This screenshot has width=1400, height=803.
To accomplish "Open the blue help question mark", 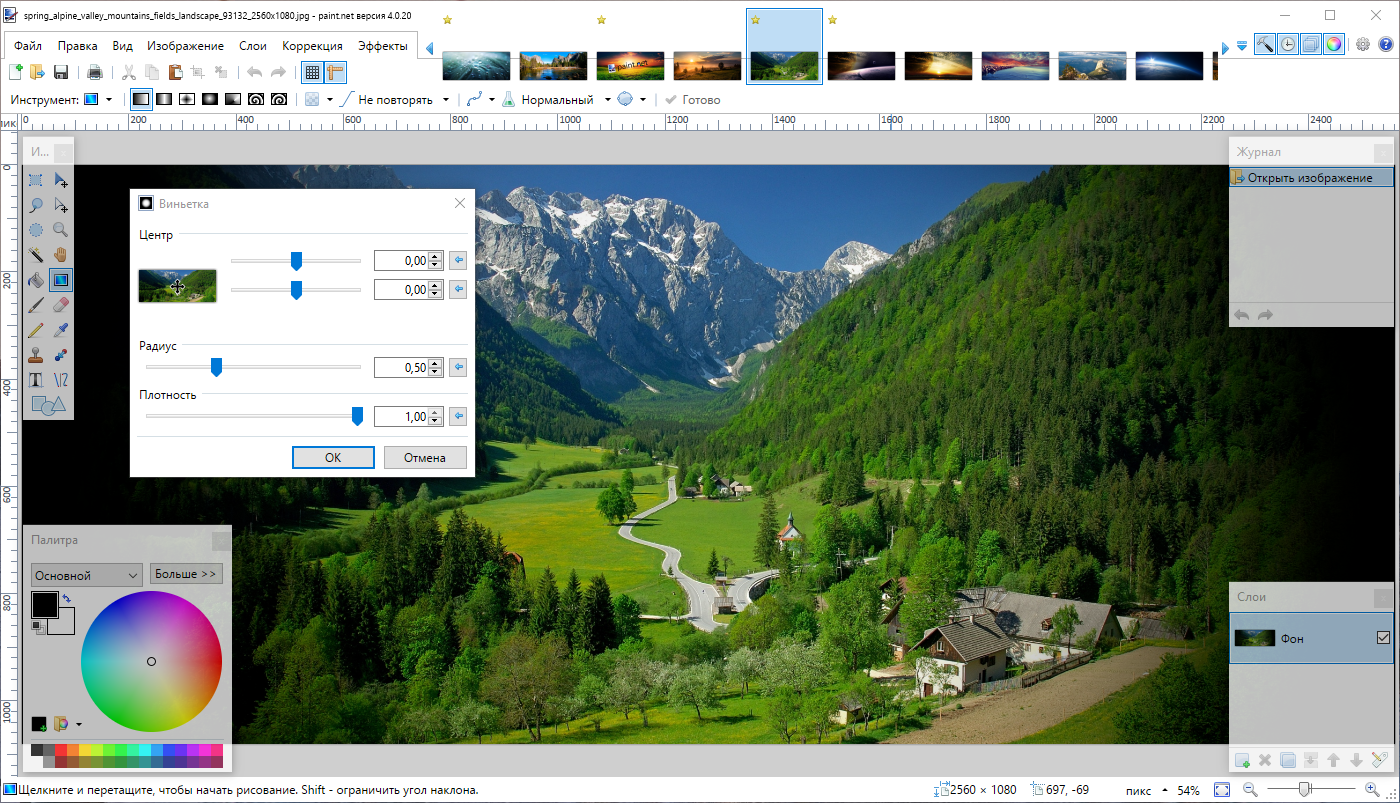I will point(1386,44).
